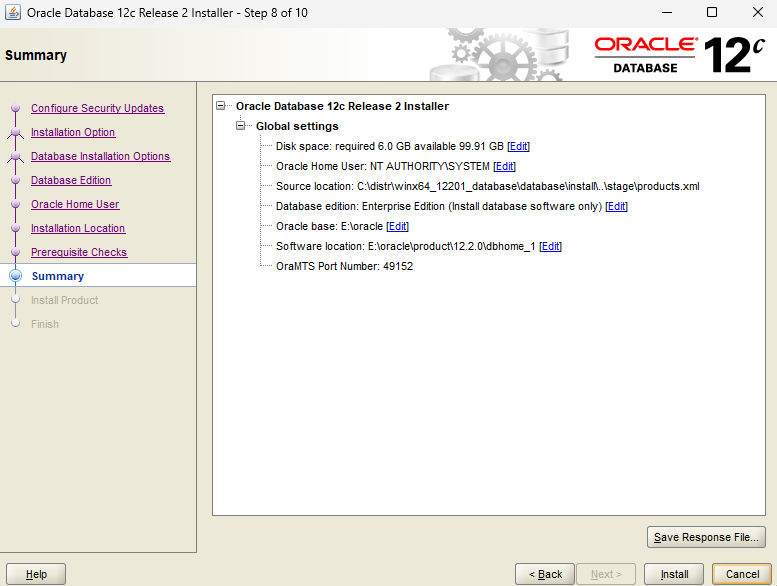
Task: Select the NT AUTHORITY\SYSTEM home user text
Action: coord(383,166)
